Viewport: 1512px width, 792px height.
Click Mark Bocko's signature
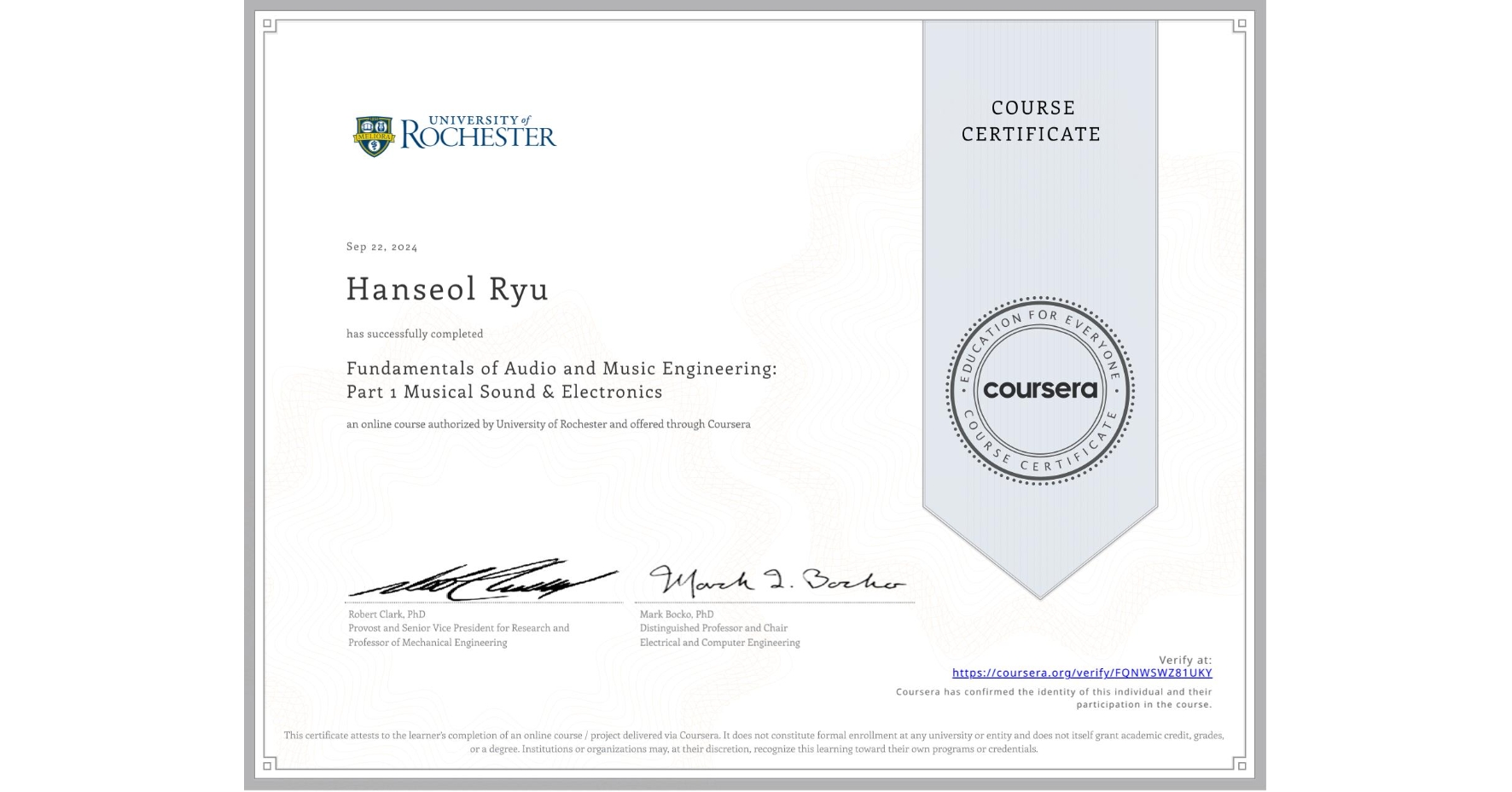click(x=776, y=580)
